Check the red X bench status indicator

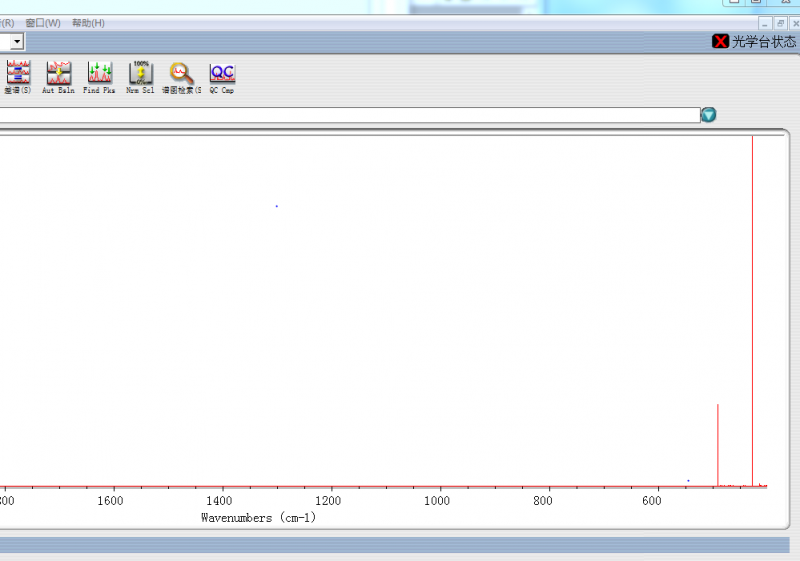720,41
